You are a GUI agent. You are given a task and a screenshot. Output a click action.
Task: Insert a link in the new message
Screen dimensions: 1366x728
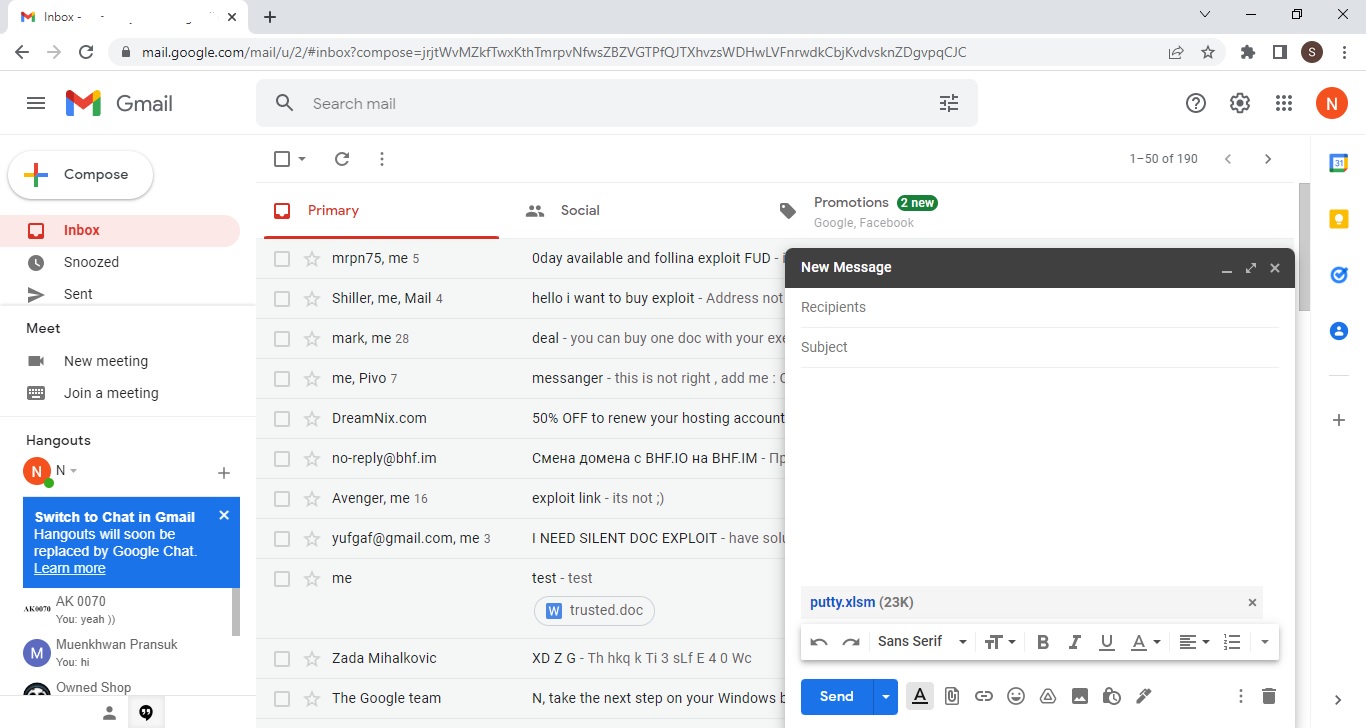984,696
